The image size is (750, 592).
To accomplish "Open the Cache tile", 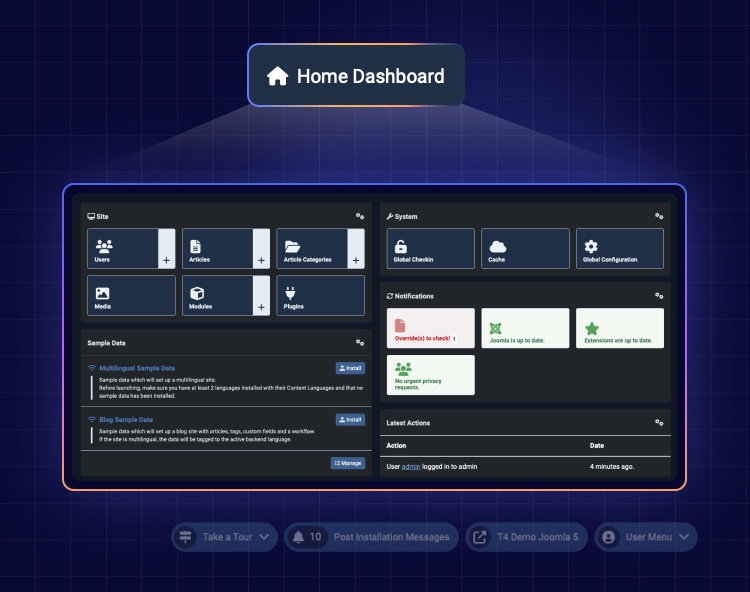I will tap(525, 248).
